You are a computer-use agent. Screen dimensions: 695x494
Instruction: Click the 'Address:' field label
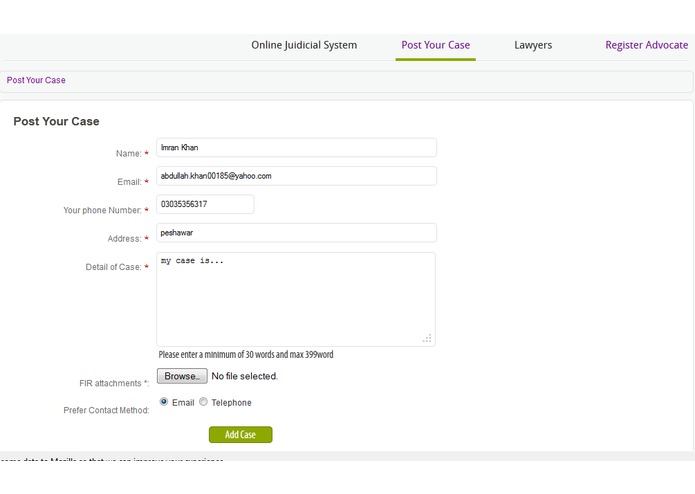pyautogui.click(x=125, y=239)
